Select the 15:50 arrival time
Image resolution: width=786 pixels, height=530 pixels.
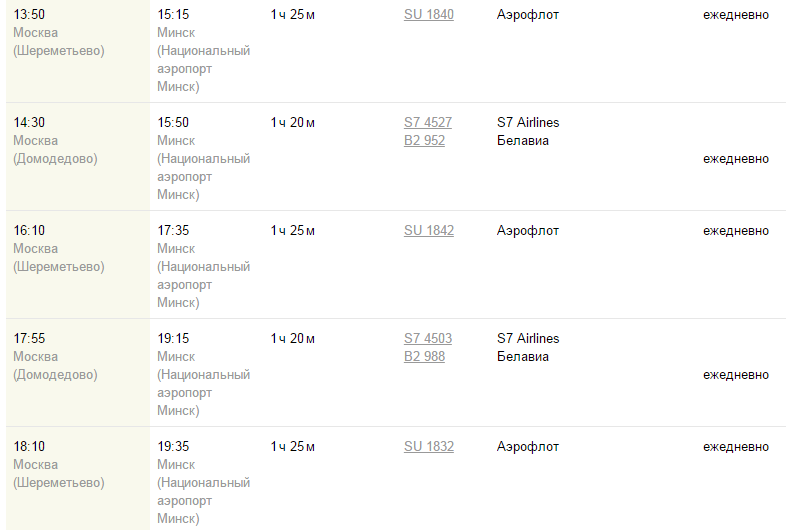[173, 123]
